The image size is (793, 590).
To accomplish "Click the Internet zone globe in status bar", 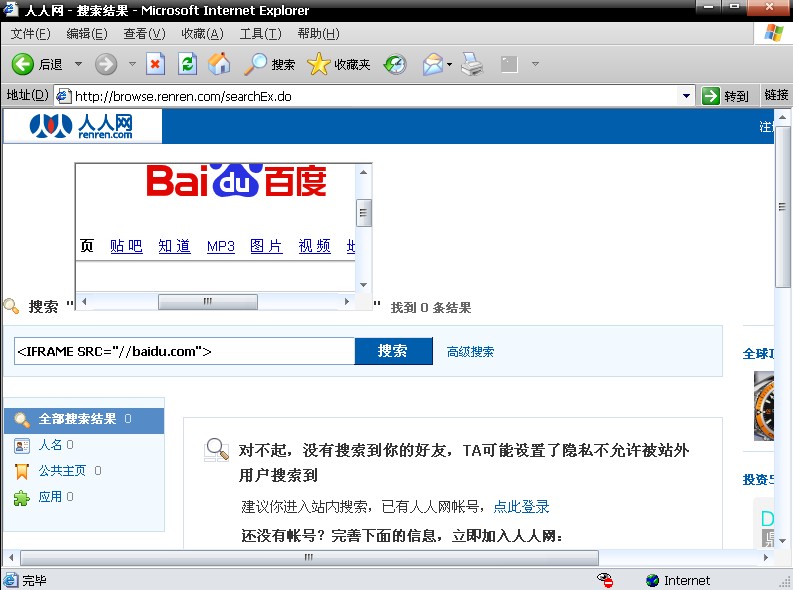I will coord(653,580).
